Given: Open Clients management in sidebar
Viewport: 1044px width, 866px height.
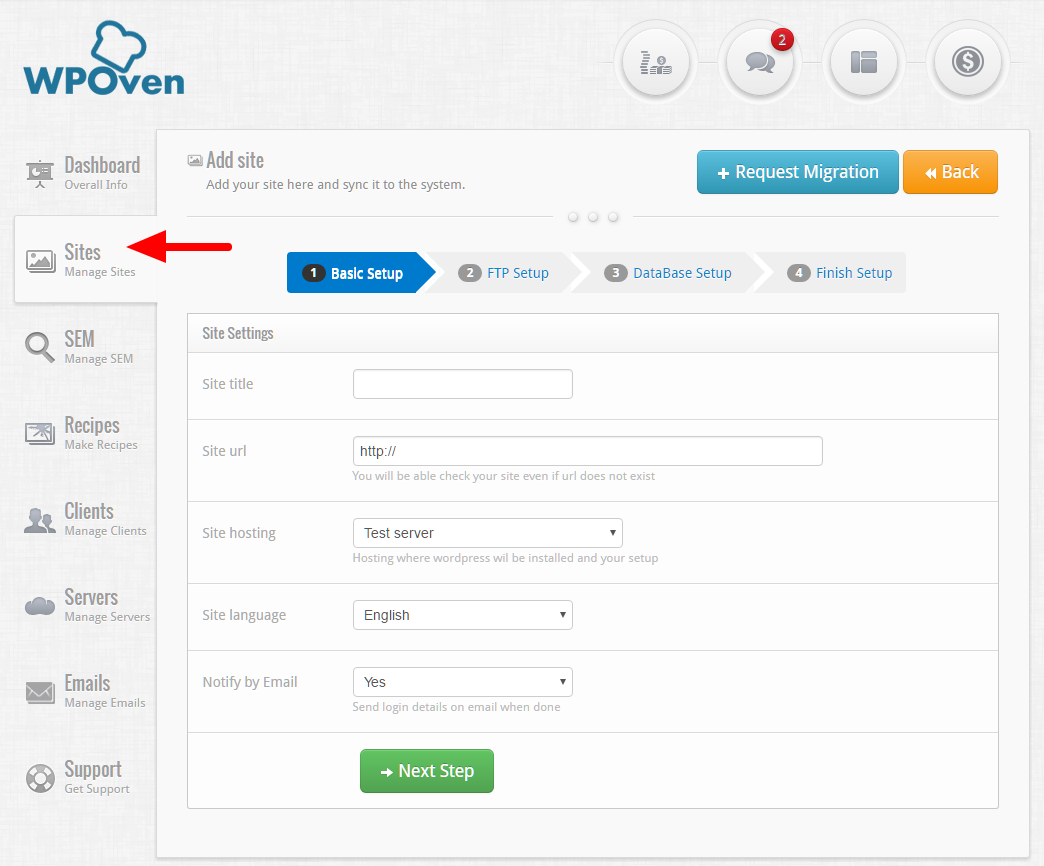Looking at the screenshot, I should point(86,519).
